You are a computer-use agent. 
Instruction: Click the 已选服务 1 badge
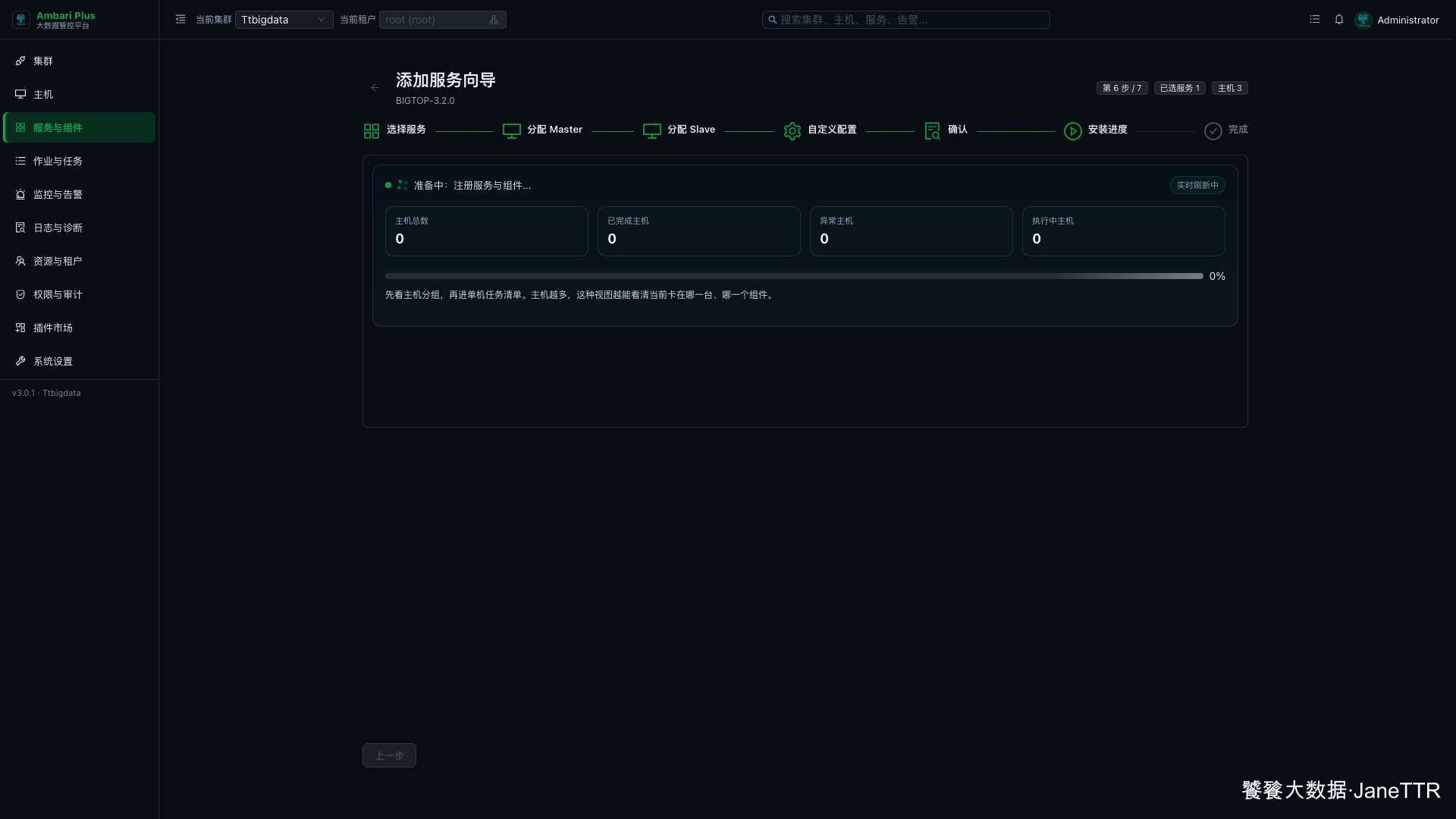click(x=1180, y=88)
